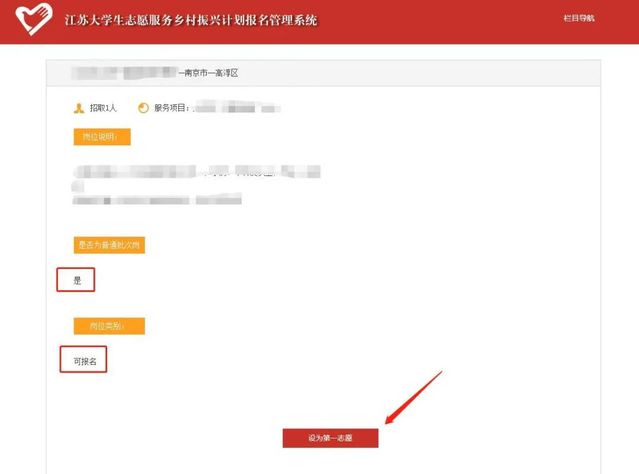Click the orange circle icon before 服务项目

pyautogui.click(x=143, y=107)
